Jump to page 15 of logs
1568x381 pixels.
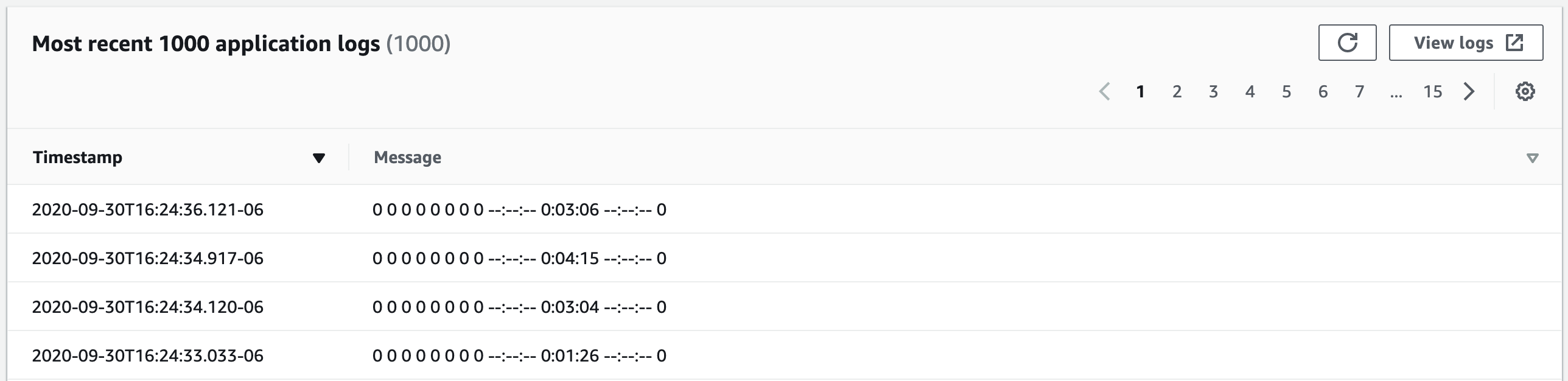pos(1433,91)
